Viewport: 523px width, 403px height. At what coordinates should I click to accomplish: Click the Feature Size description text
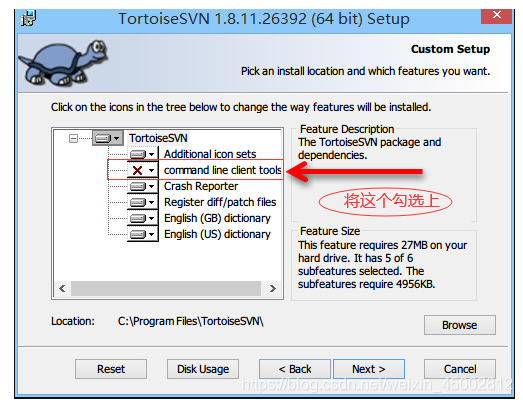pos(383,265)
